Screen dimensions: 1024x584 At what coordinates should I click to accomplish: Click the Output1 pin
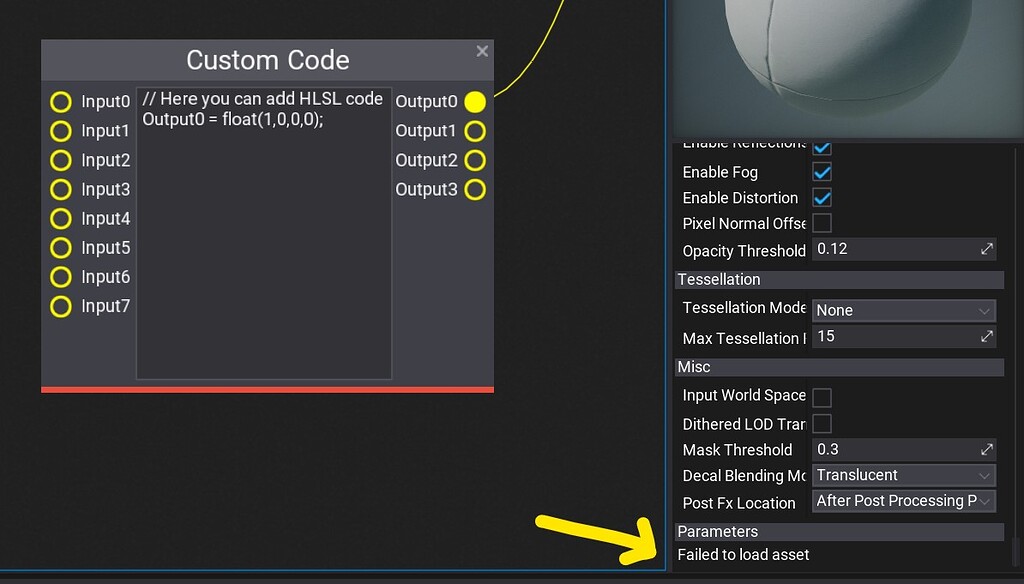point(475,130)
